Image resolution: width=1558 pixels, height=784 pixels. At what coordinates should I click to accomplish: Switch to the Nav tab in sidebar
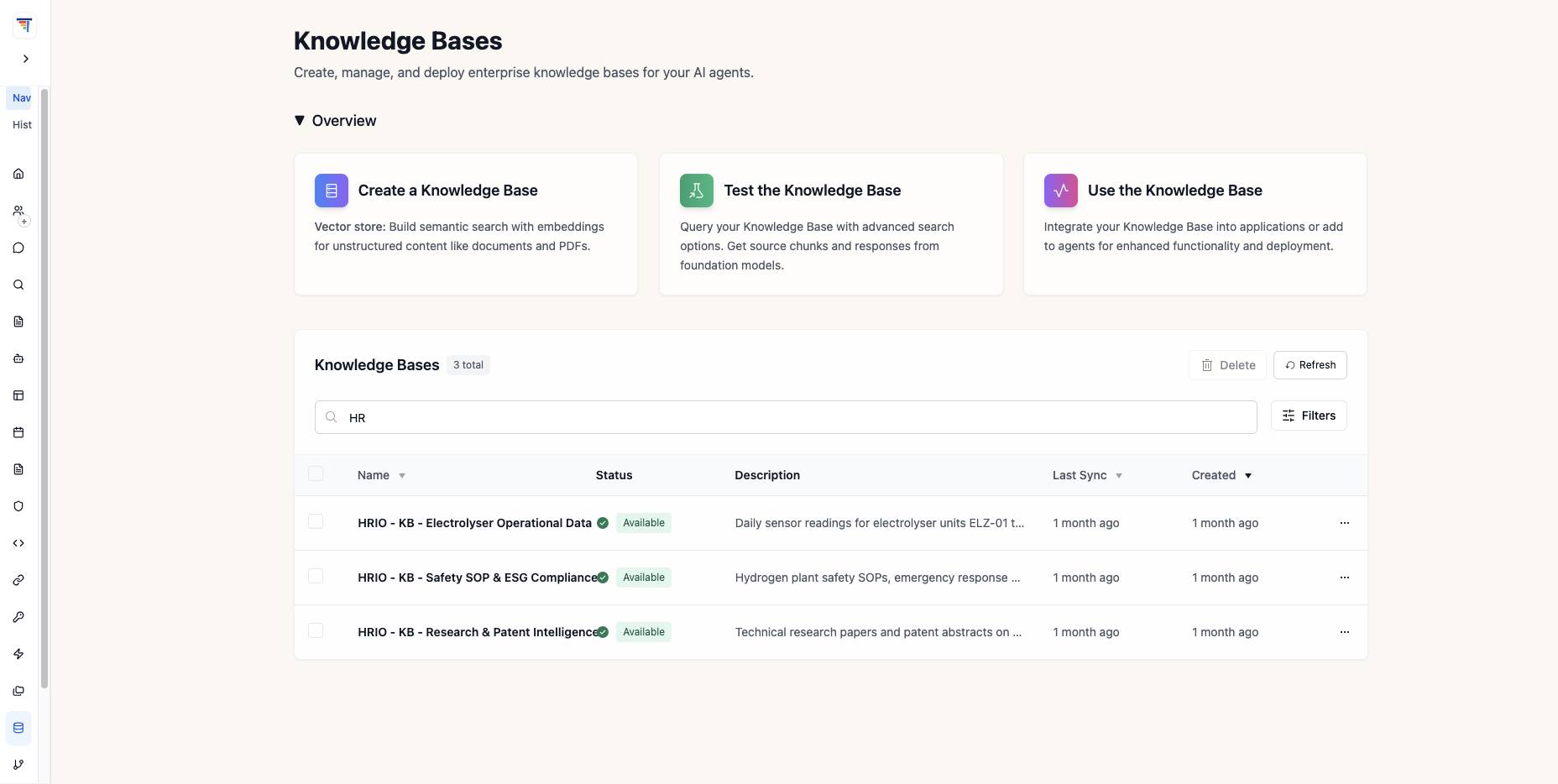pyautogui.click(x=20, y=98)
